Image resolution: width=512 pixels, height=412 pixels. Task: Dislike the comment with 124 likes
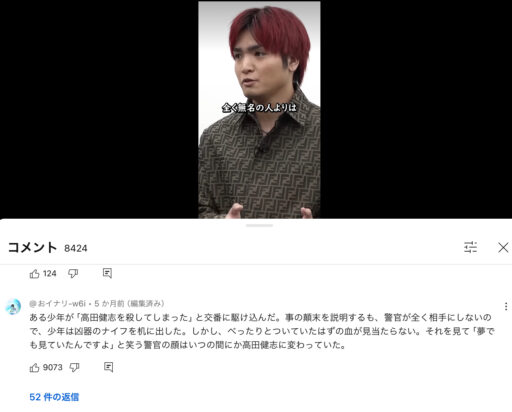[73, 274]
